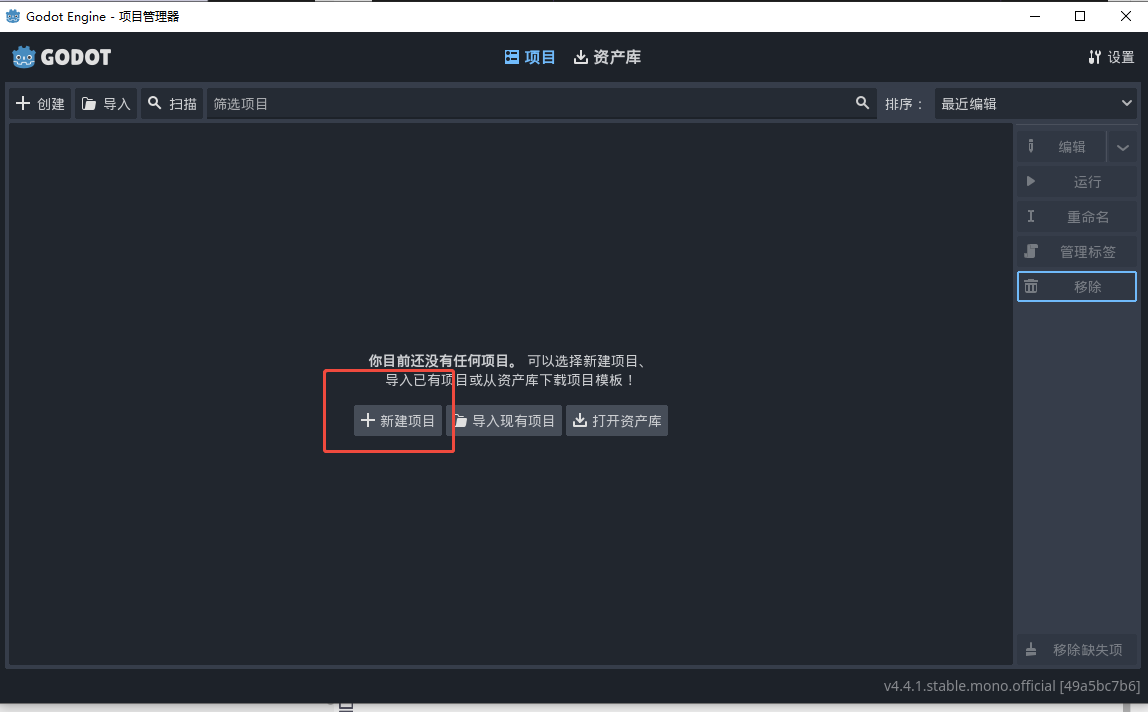The image size is (1148, 712).
Task: Minimize the Godot Engine window
Action: pyautogui.click(x=1035, y=16)
